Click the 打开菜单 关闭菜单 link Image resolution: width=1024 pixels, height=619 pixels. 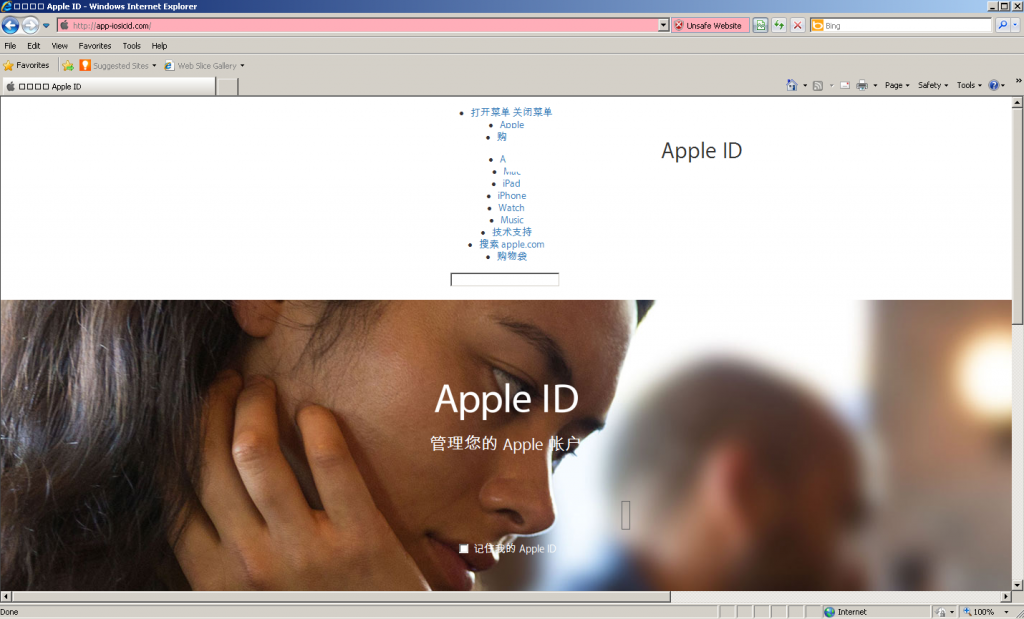pyautogui.click(x=511, y=112)
